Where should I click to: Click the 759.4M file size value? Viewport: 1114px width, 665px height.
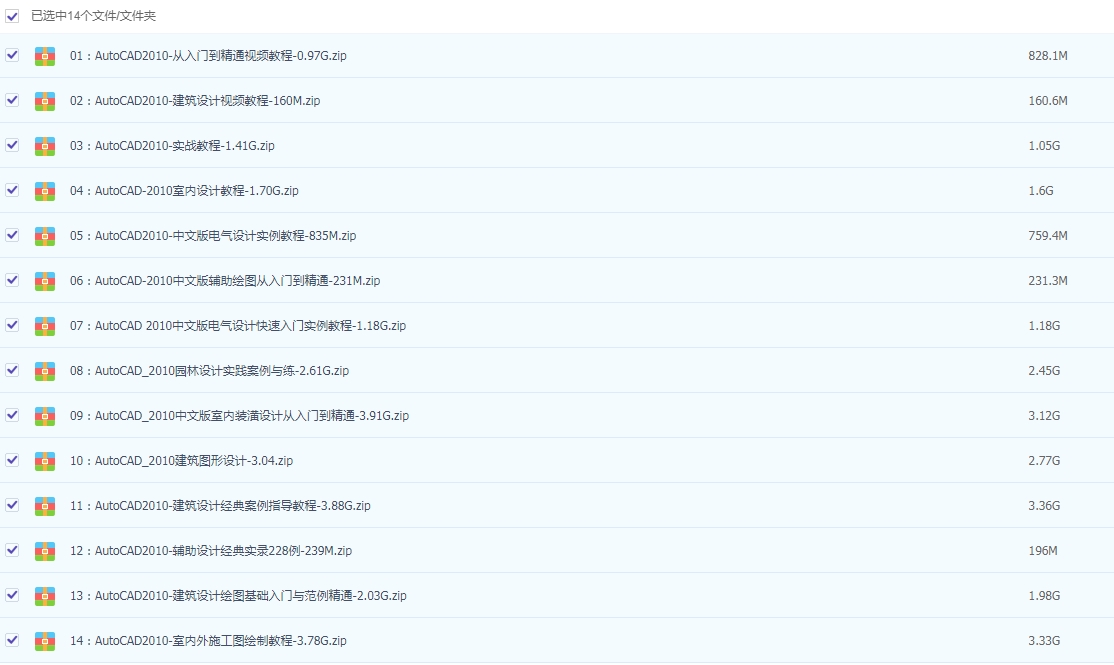coord(1048,236)
